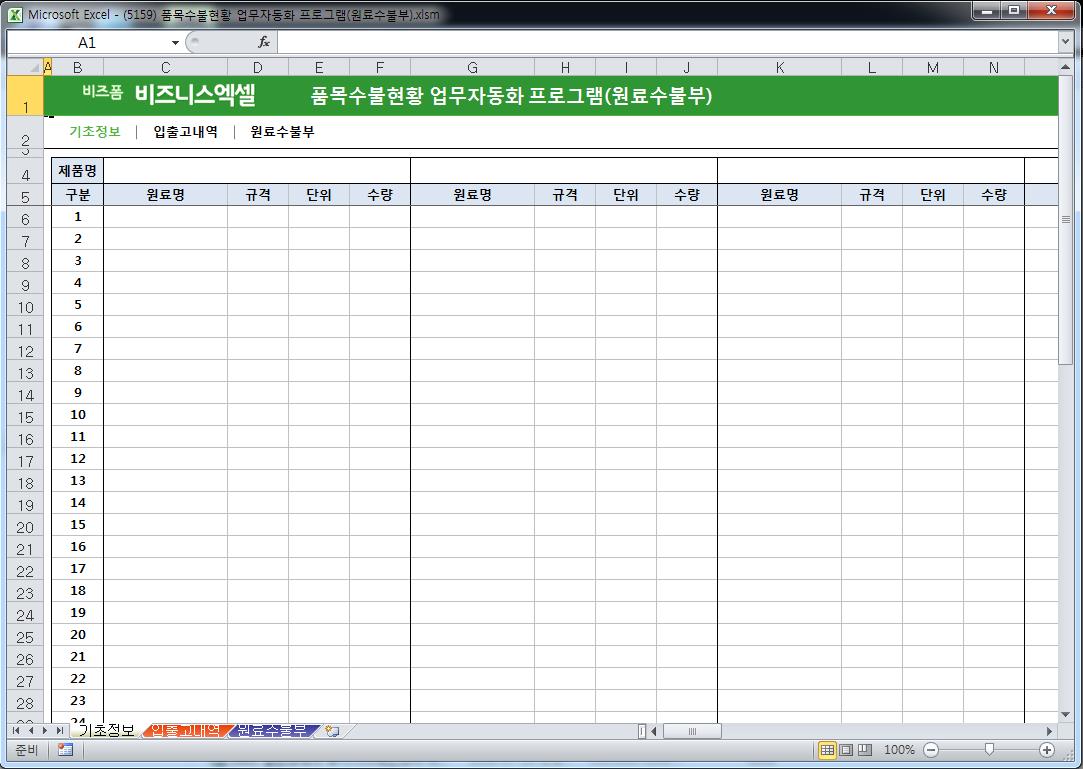Open the 원료수불부 sheet tab
This screenshot has width=1083, height=769.
pos(273,731)
